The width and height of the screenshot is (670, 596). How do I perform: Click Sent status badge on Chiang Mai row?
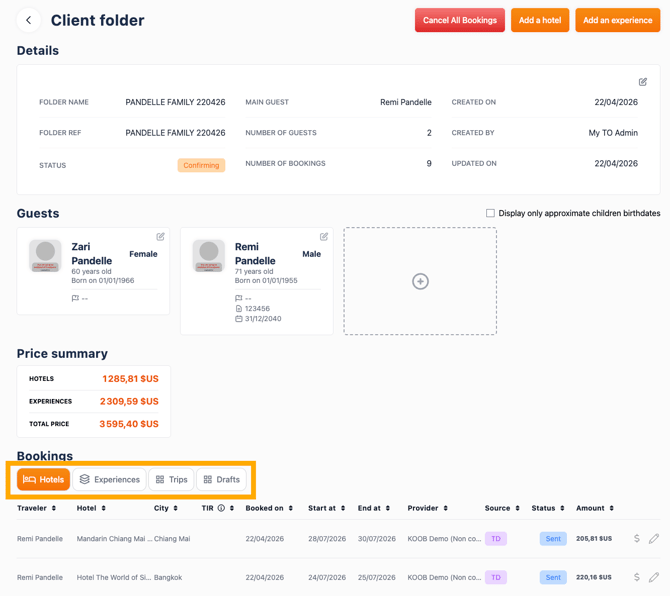point(553,539)
